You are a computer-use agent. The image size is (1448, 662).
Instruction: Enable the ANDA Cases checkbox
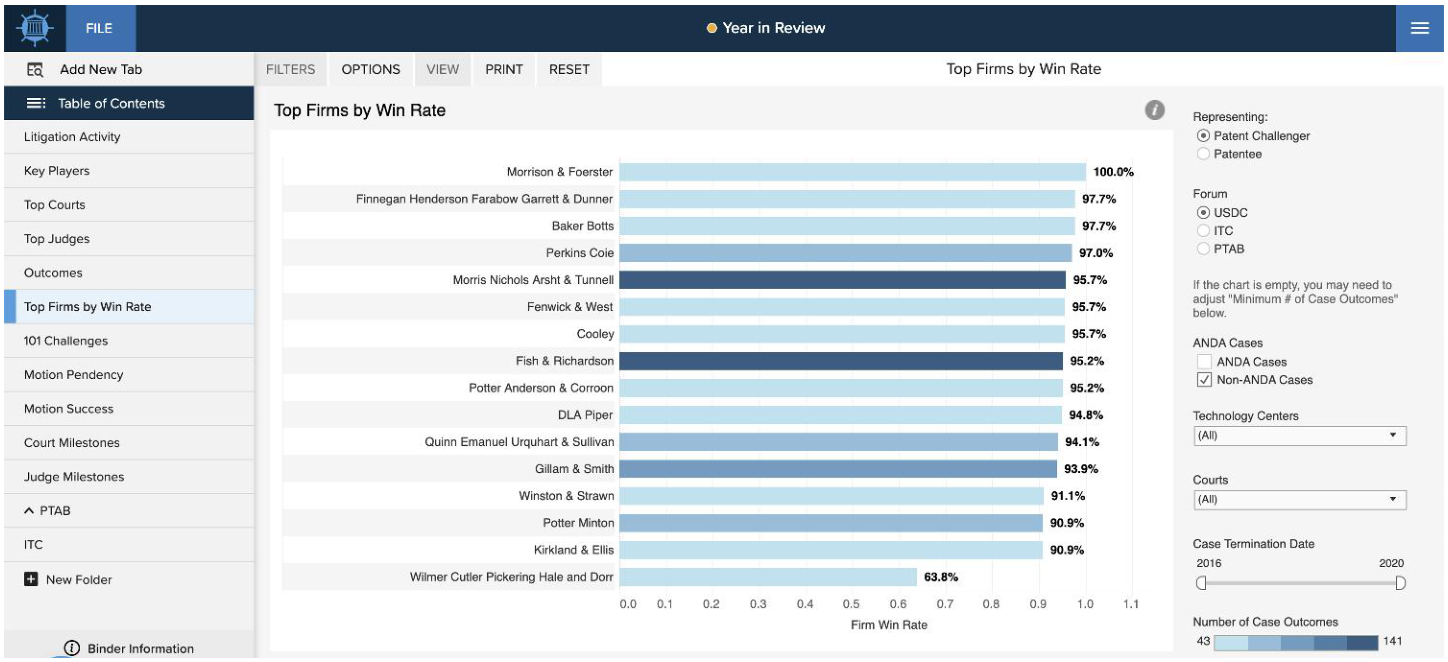click(1204, 362)
